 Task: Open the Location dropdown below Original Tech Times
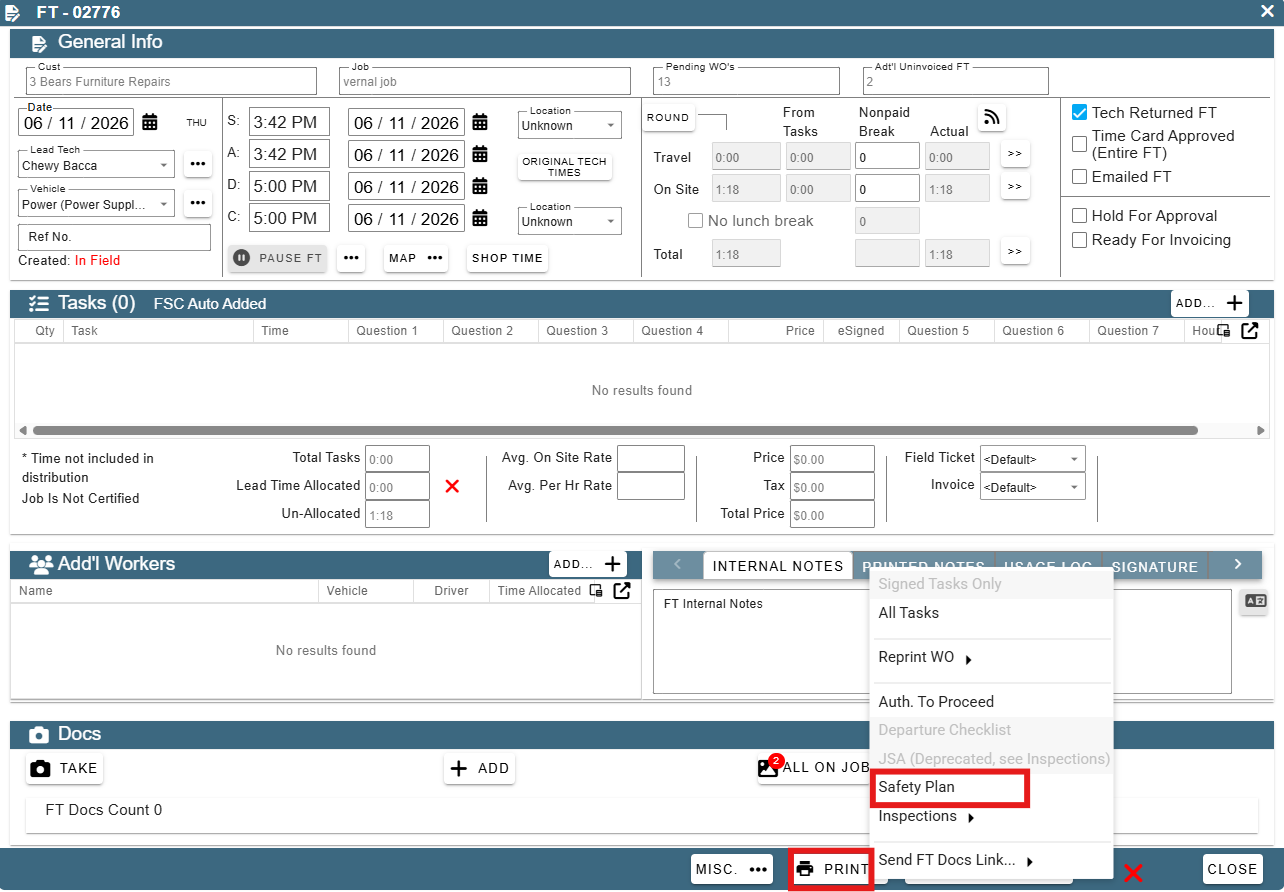click(570, 220)
